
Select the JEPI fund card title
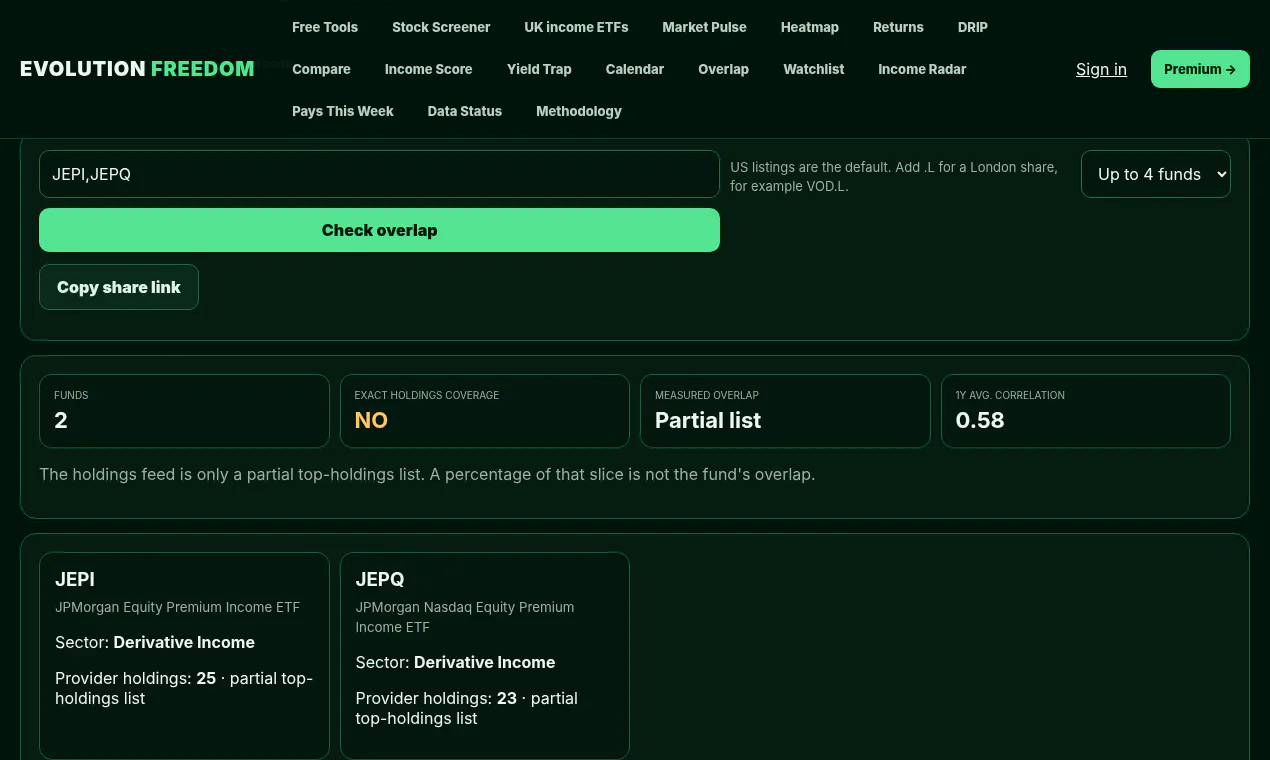(x=75, y=579)
